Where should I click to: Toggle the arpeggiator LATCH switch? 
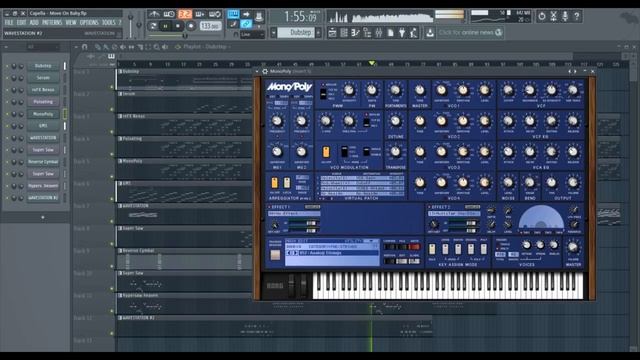(287, 182)
